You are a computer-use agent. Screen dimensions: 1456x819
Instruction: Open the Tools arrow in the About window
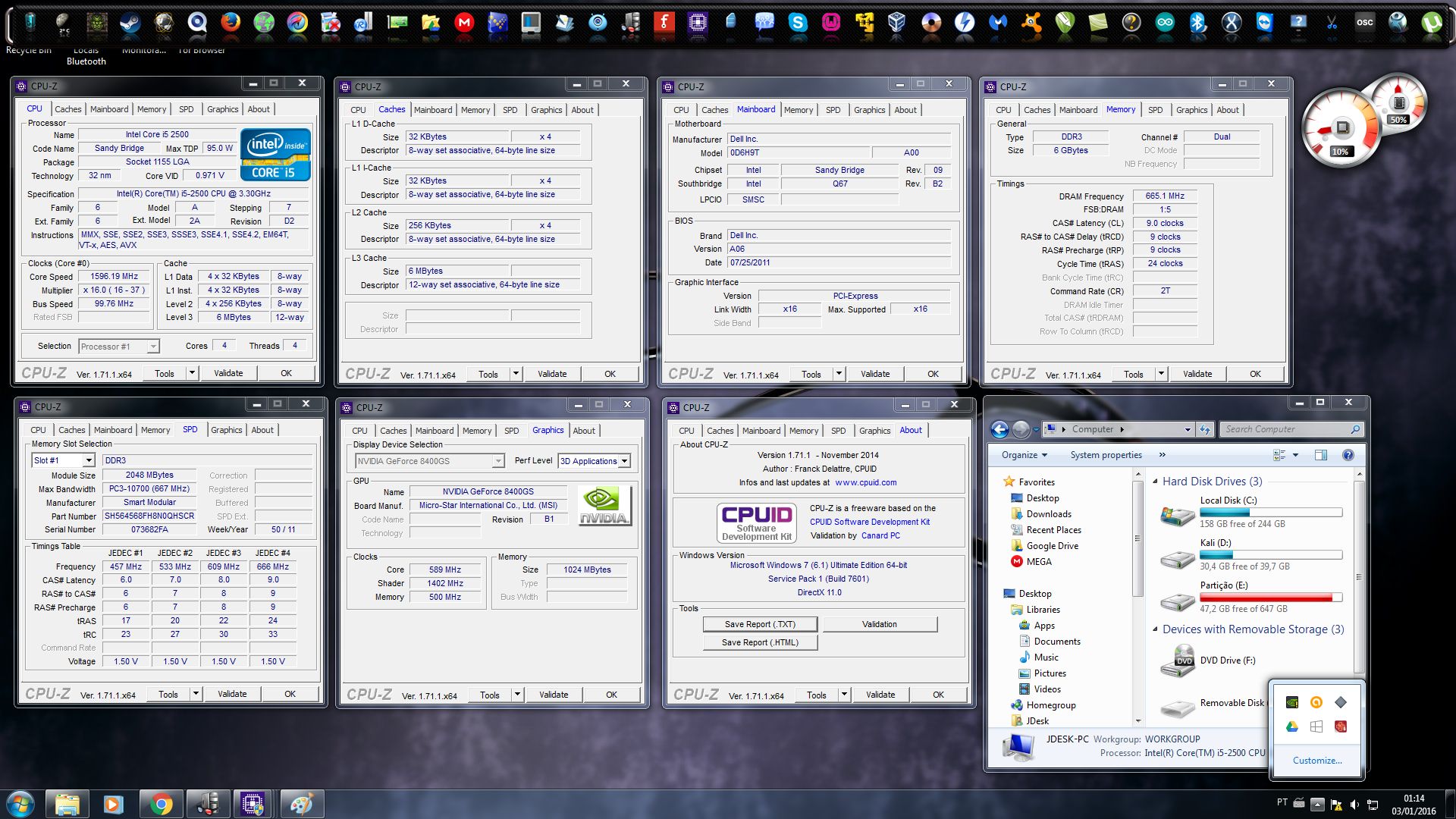[843, 695]
